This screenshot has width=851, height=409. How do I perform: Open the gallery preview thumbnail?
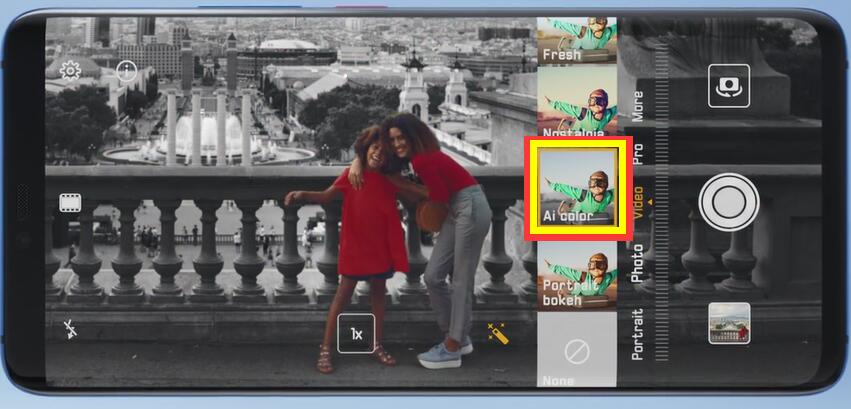729,323
